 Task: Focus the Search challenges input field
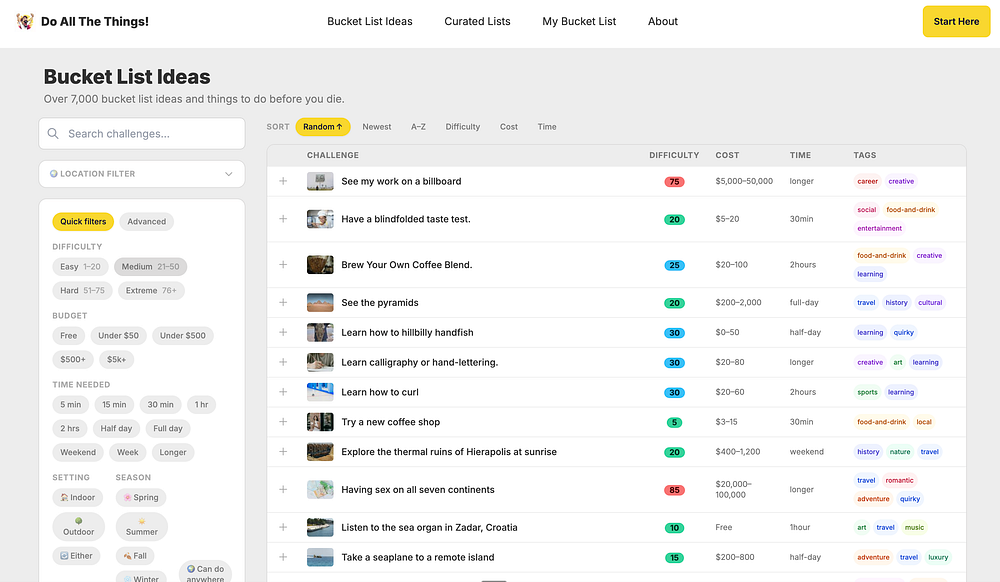click(x=150, y=134)
